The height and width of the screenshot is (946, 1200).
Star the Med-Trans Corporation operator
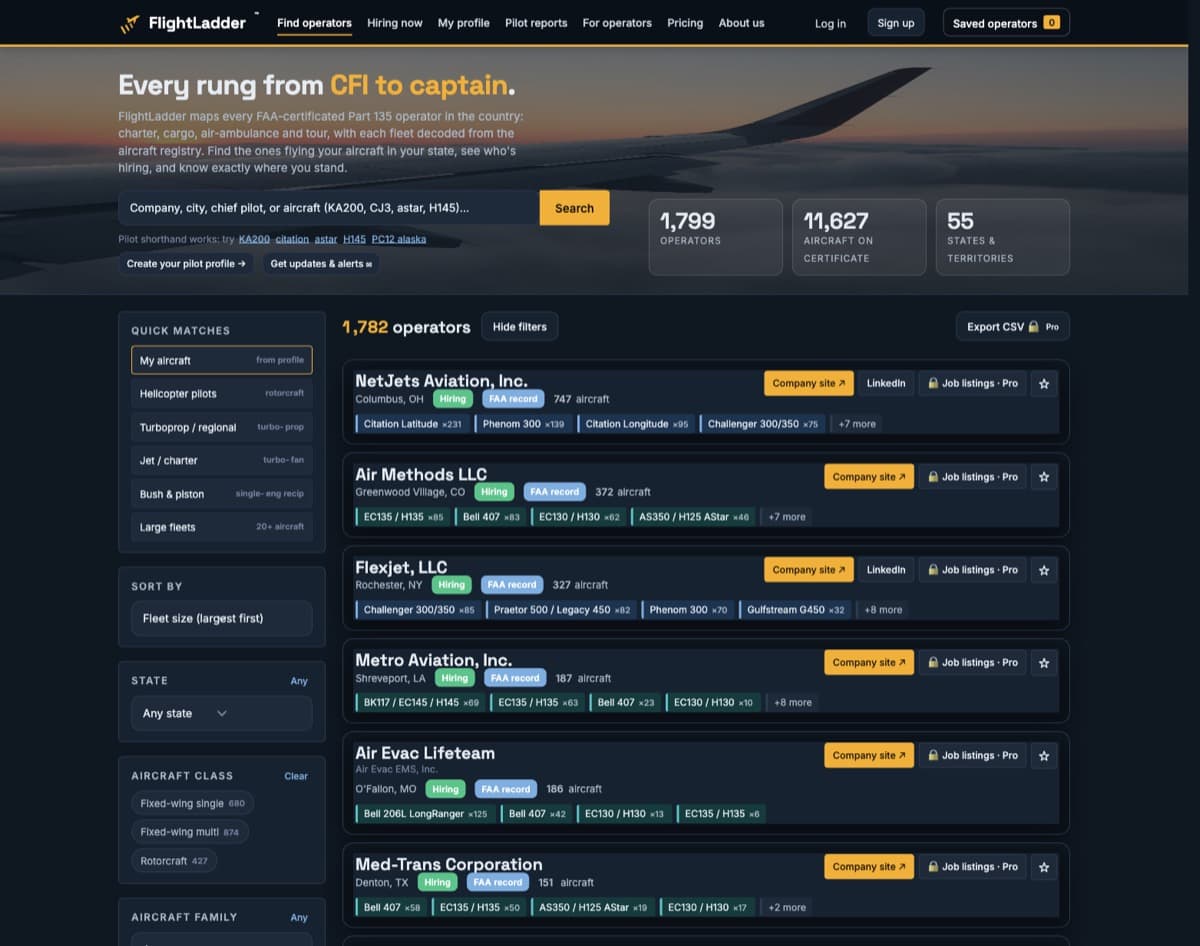click(x=1044, y=867)
